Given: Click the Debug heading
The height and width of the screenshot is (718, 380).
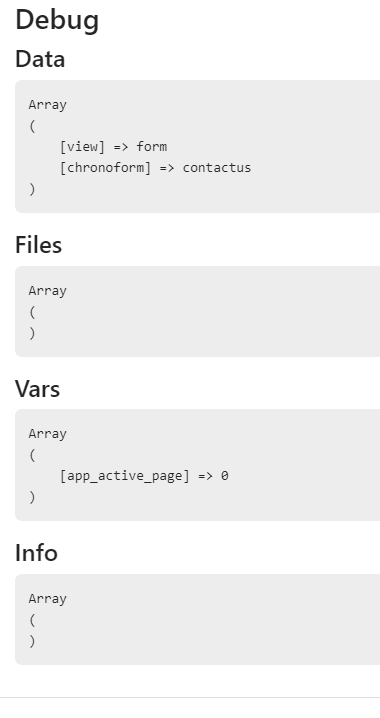Looking at the screenshot, I should [57, 21].
